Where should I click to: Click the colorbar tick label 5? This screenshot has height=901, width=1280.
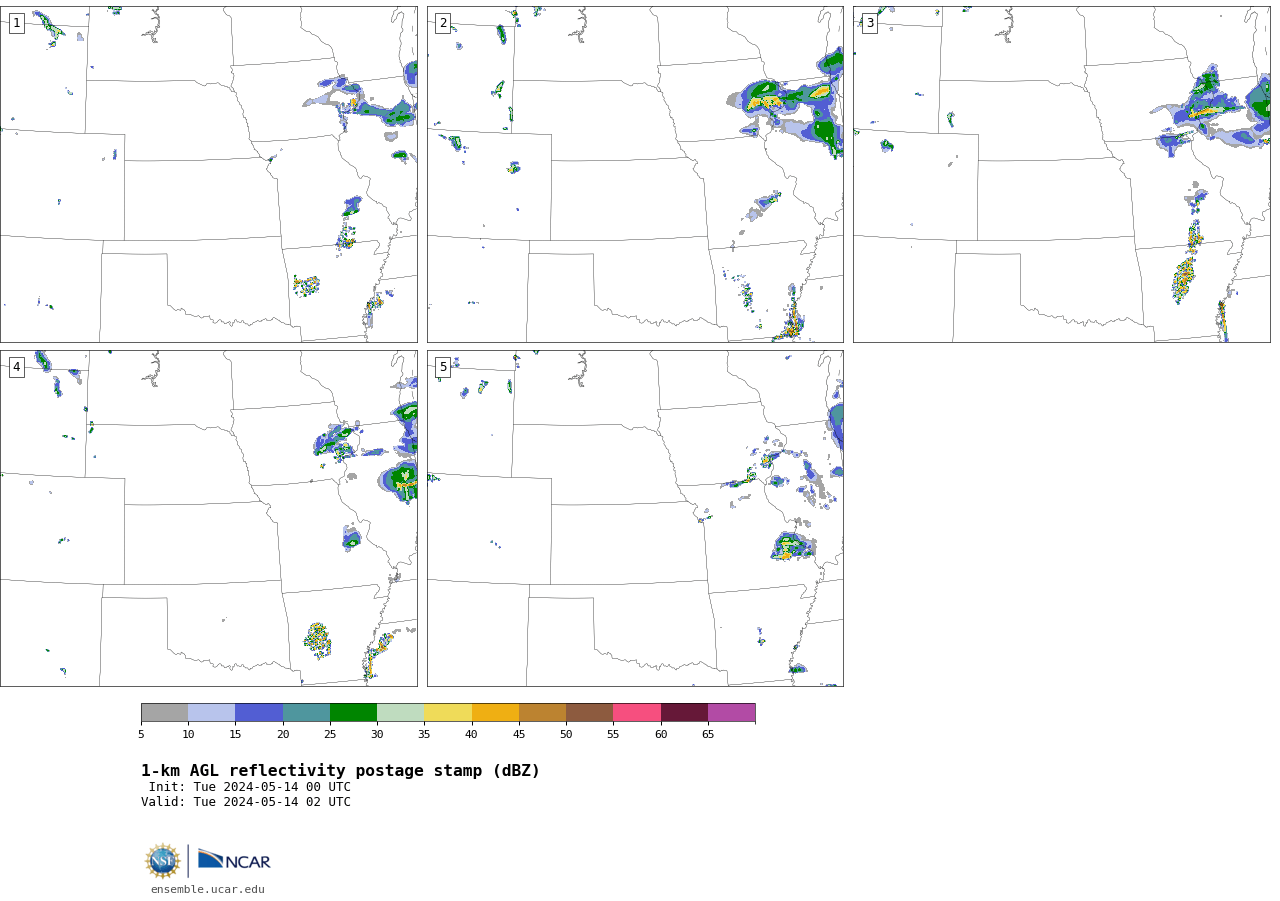[141, 734]
